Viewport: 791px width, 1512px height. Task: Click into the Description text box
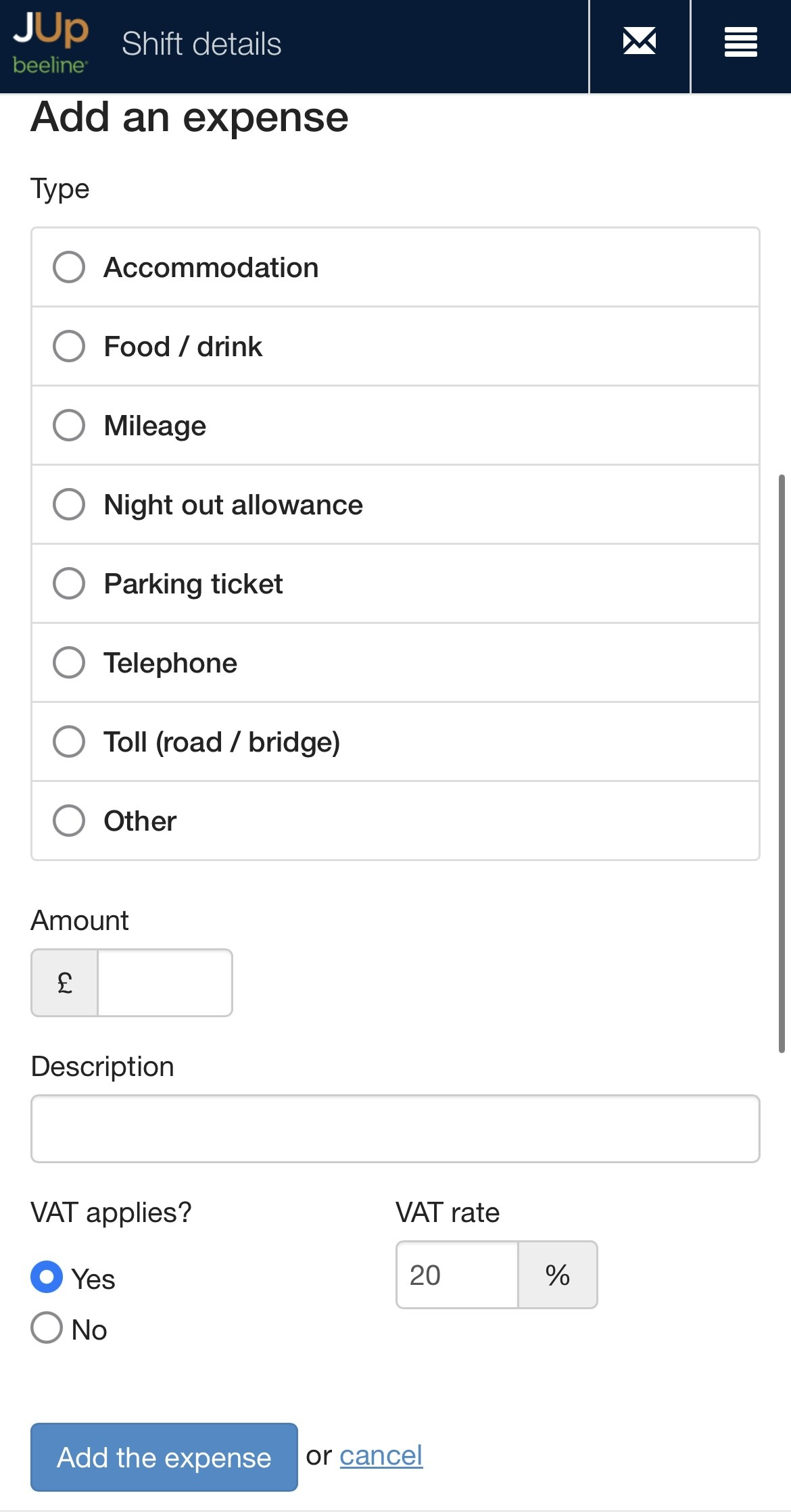(395, 1129)
